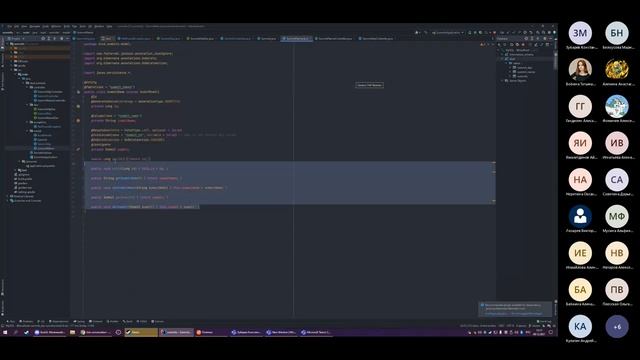Viewport: 640px width, 360px height.
Task: Open the Windows Start menu
Action: [5, 333]
